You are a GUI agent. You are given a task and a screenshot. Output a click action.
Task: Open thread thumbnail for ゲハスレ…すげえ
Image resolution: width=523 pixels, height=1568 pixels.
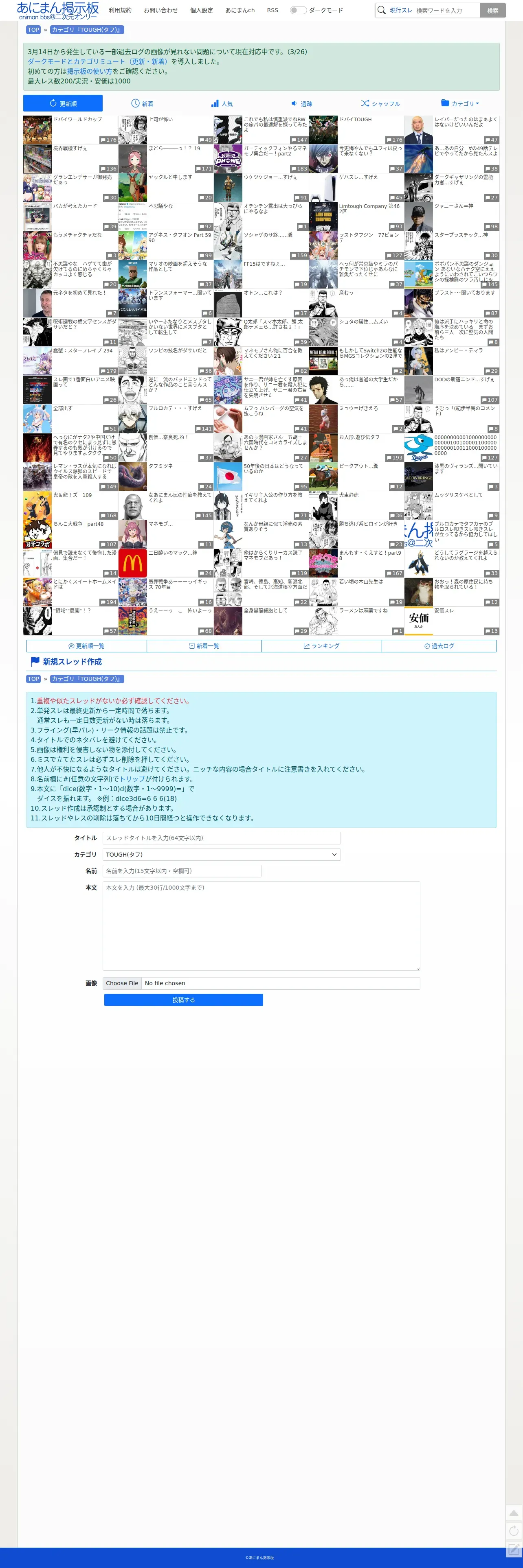coord(323,188)
